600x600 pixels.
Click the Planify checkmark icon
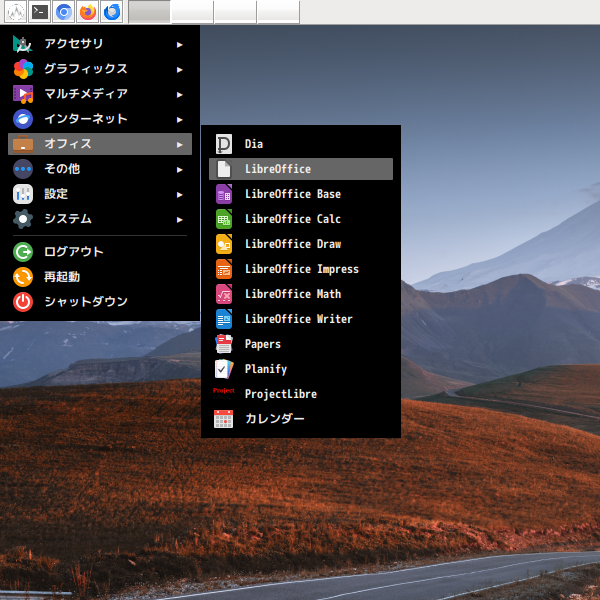coord(224,369)
